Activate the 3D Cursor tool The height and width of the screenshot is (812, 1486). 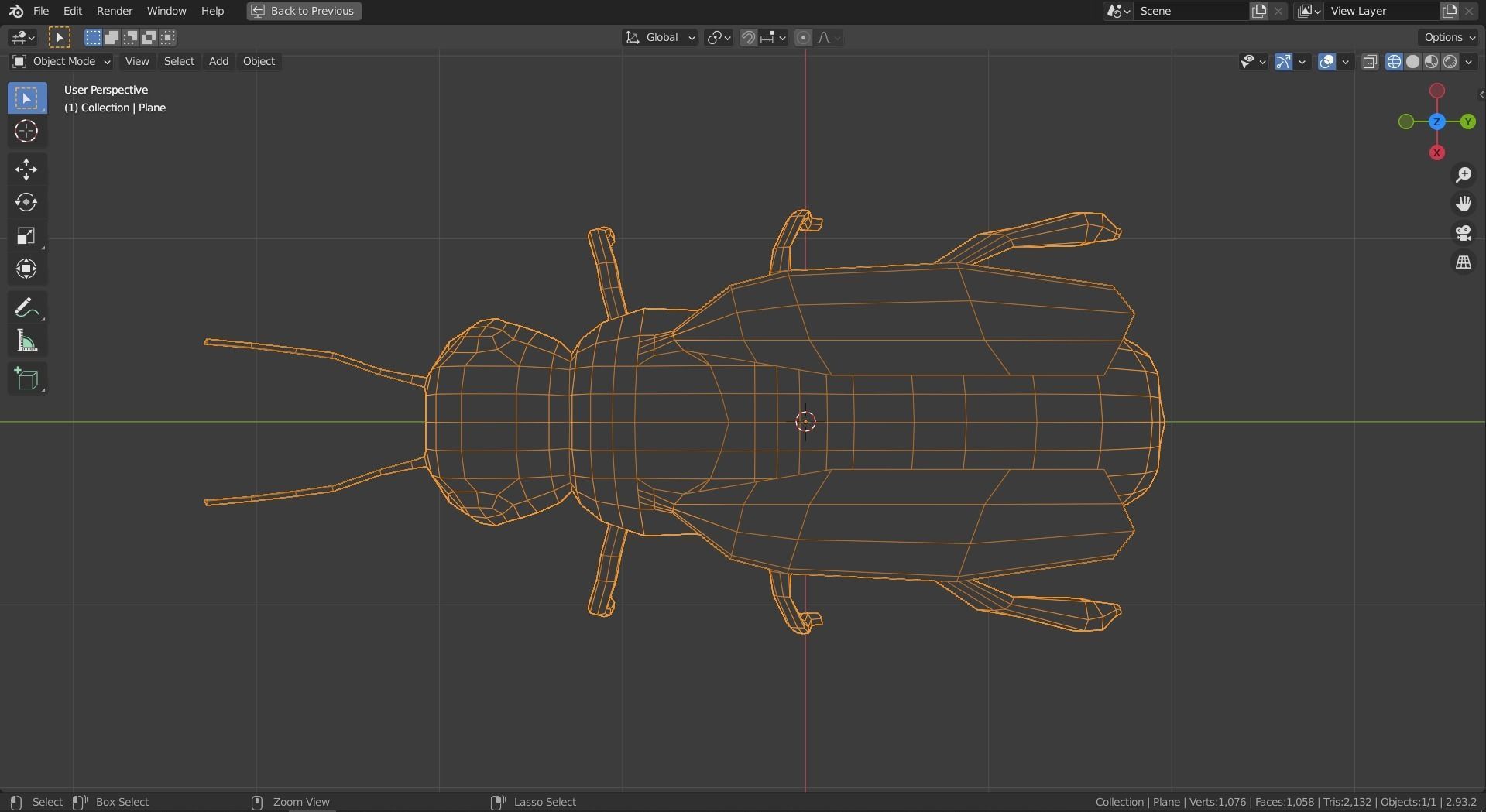27,132
